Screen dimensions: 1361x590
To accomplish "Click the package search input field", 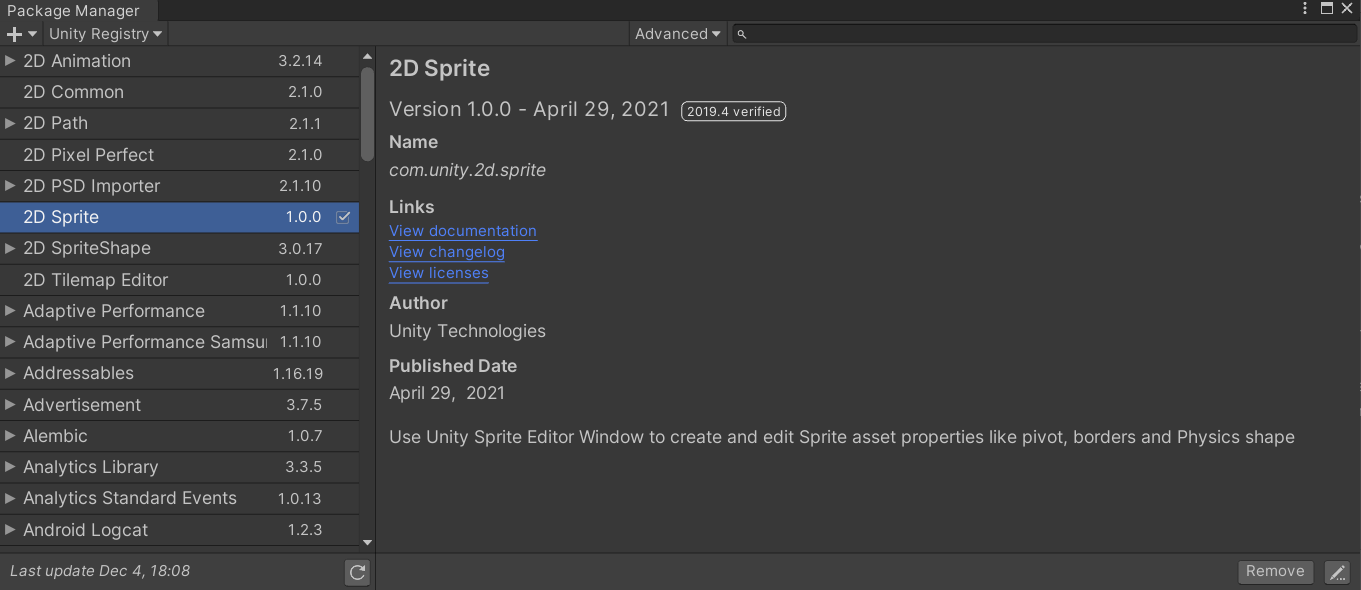I will click(x=1043, y=34).
